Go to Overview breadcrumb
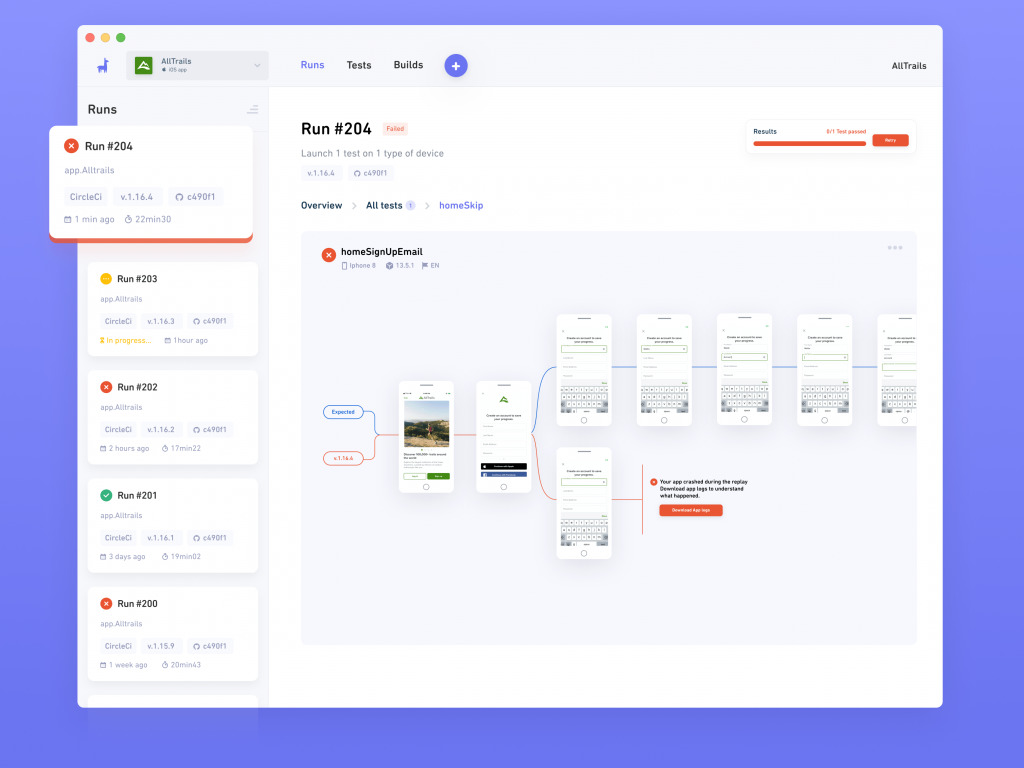1024x768 pixels. (x=321, y=205)
